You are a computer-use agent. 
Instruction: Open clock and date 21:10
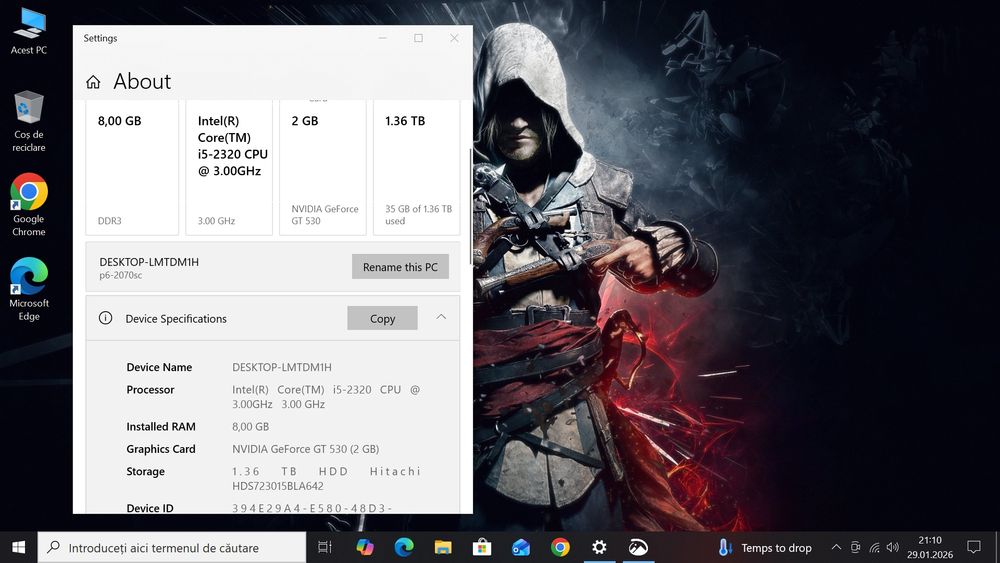point(930,547)
